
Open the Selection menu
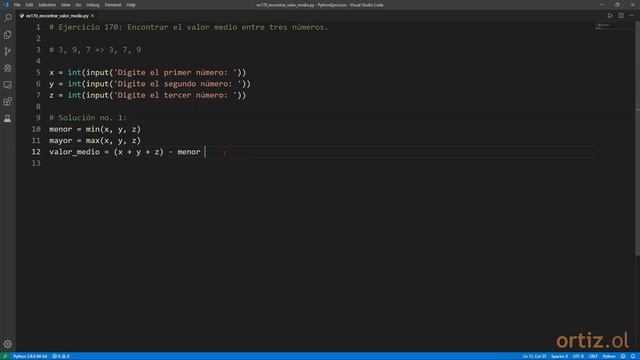tap(47, 5)
